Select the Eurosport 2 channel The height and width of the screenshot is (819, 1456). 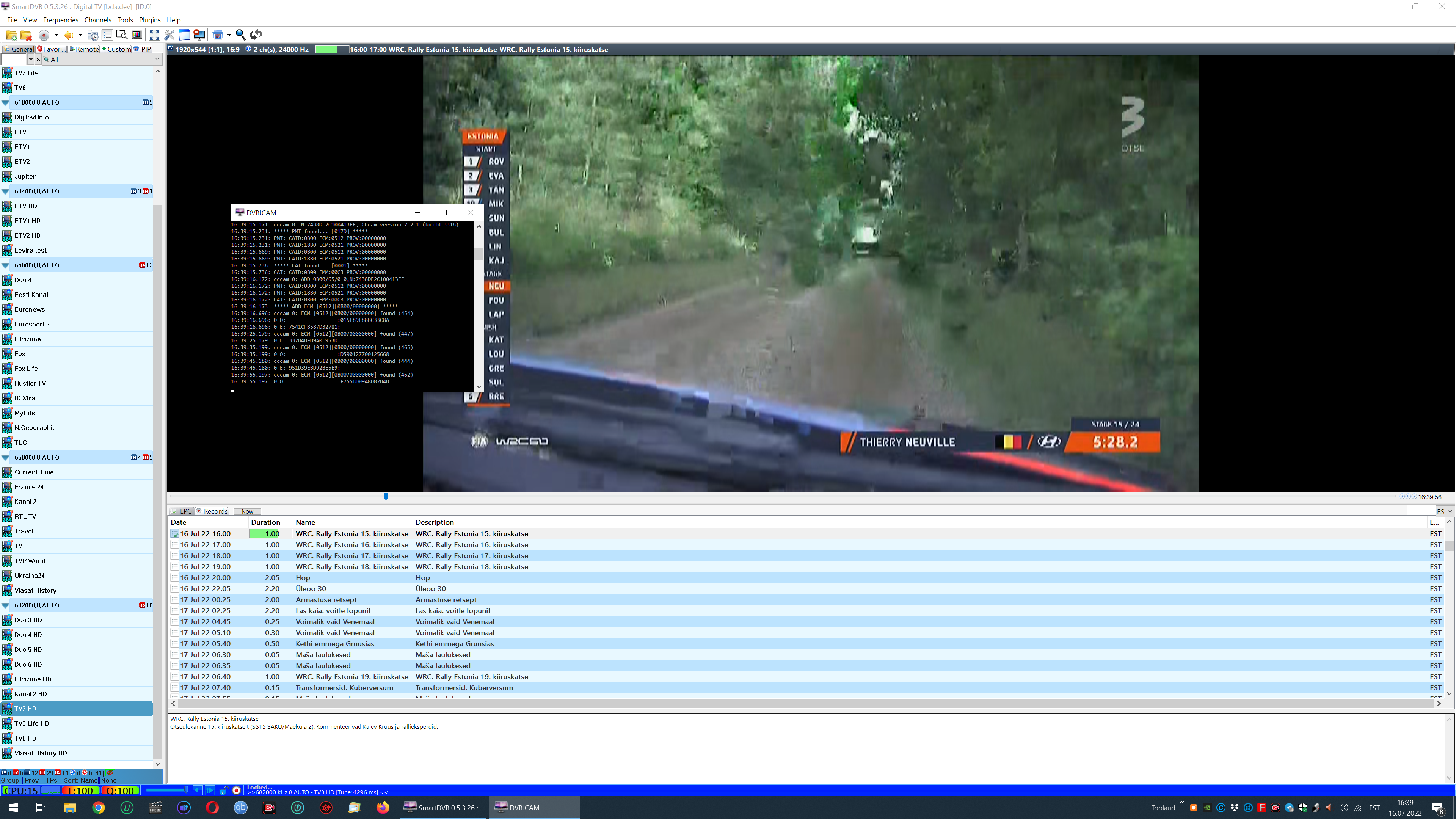tap(77, 325)
